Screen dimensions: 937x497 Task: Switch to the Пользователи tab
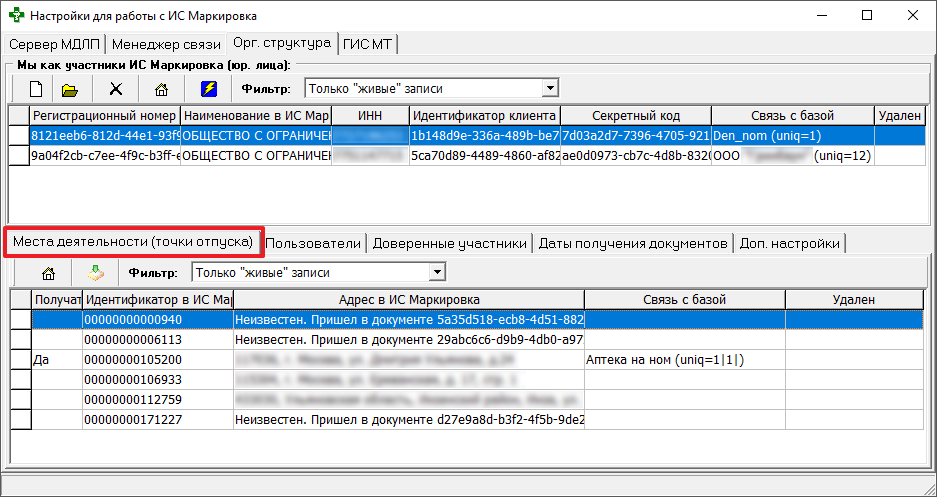click(313, 244)
